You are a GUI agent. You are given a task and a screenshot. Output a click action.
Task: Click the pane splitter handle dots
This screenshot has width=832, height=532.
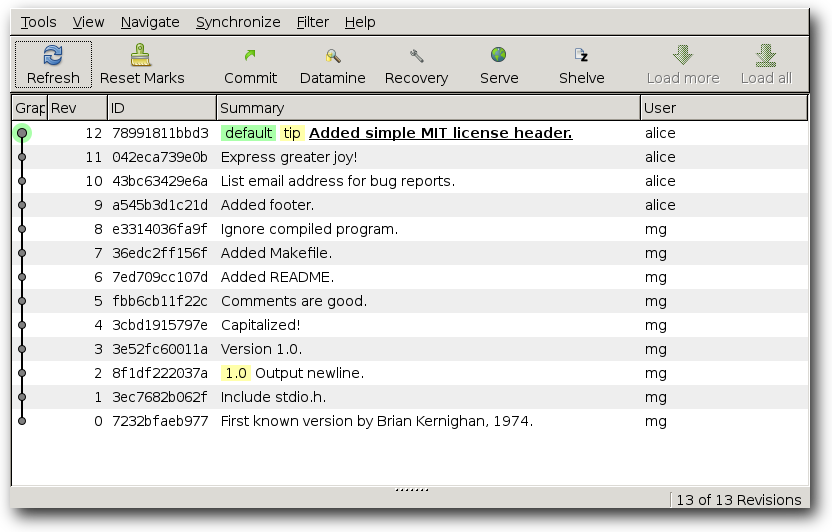point(412,490)
